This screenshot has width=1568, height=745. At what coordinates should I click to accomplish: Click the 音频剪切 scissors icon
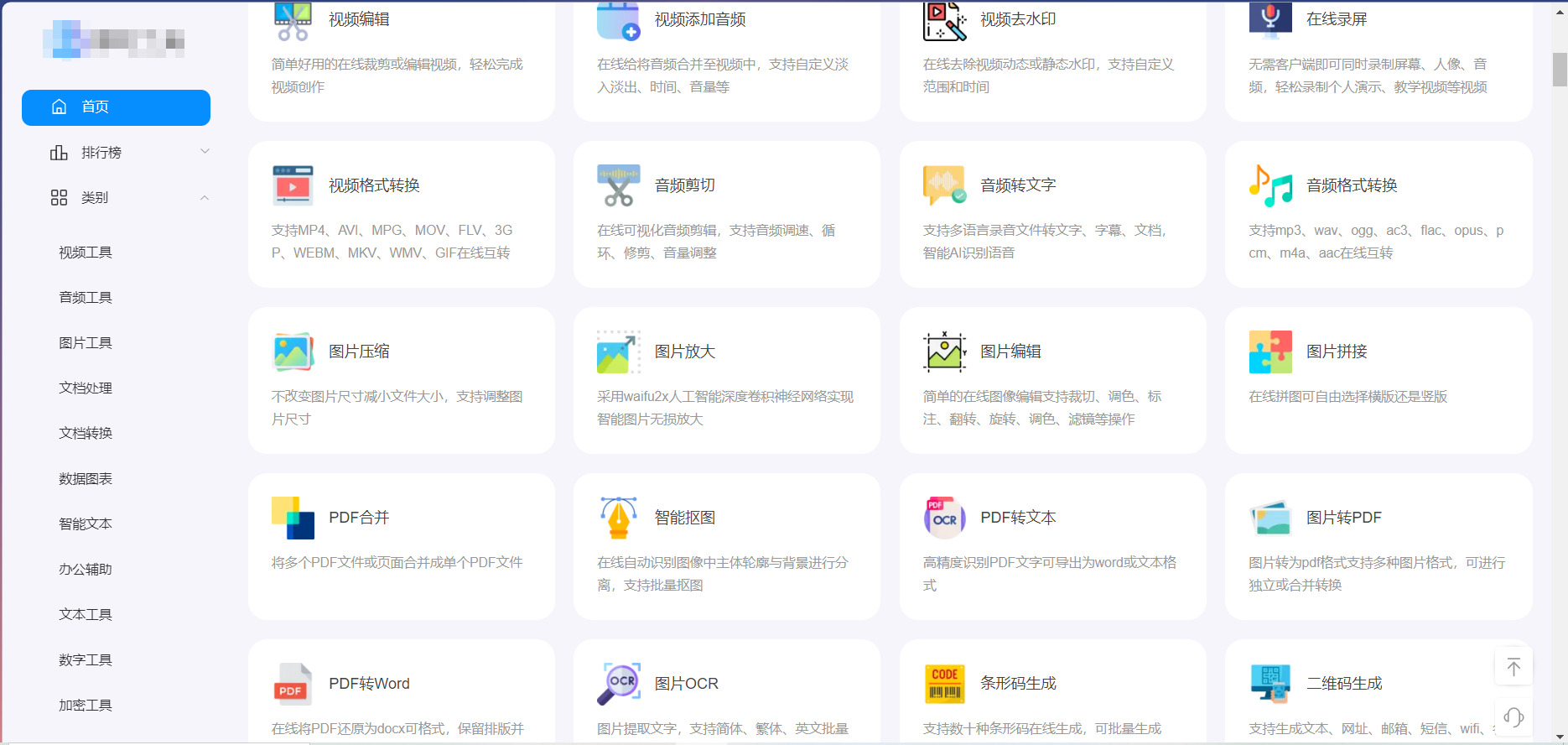[x=619, y=185]
